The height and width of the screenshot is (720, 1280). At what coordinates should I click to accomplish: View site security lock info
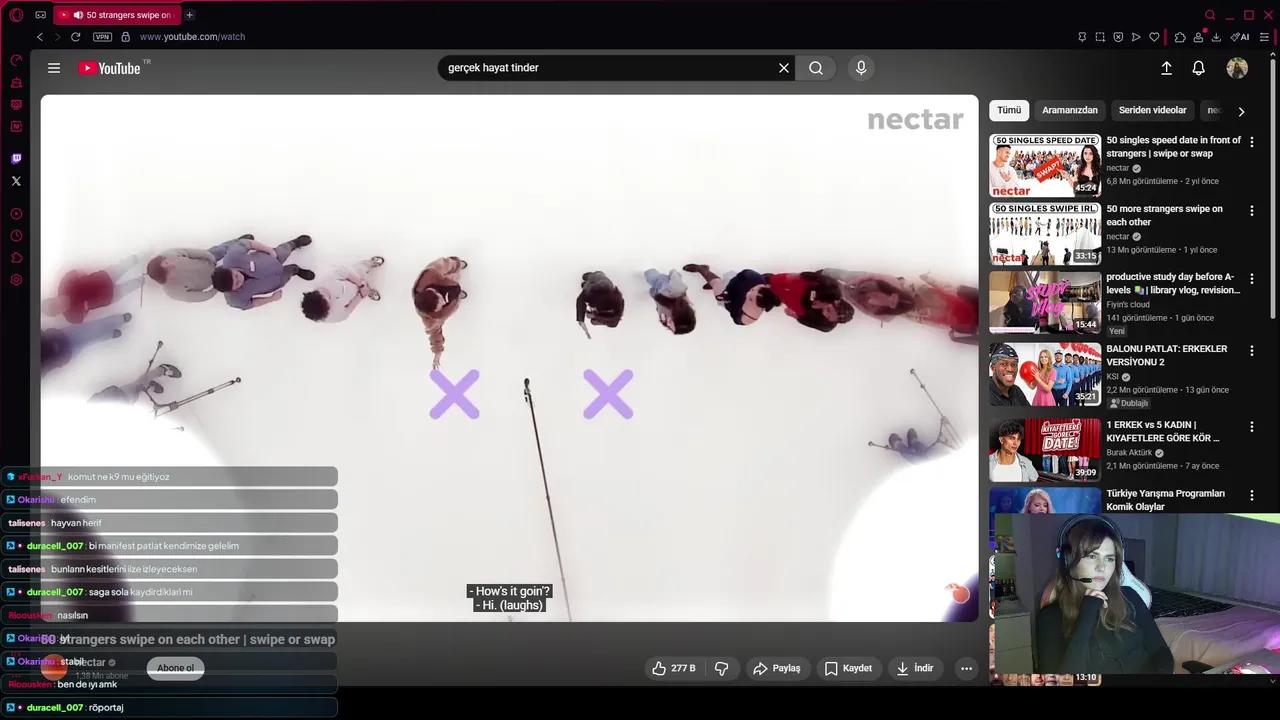click(125, 37)
